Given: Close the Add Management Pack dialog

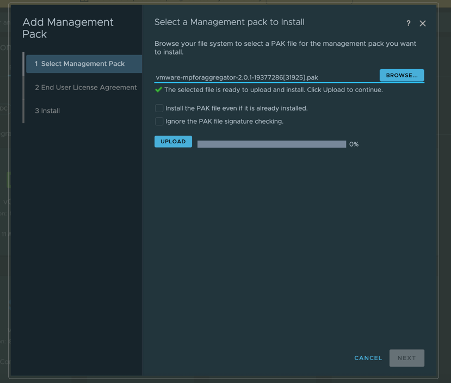Looking at the screenshot, I should 423,23.
